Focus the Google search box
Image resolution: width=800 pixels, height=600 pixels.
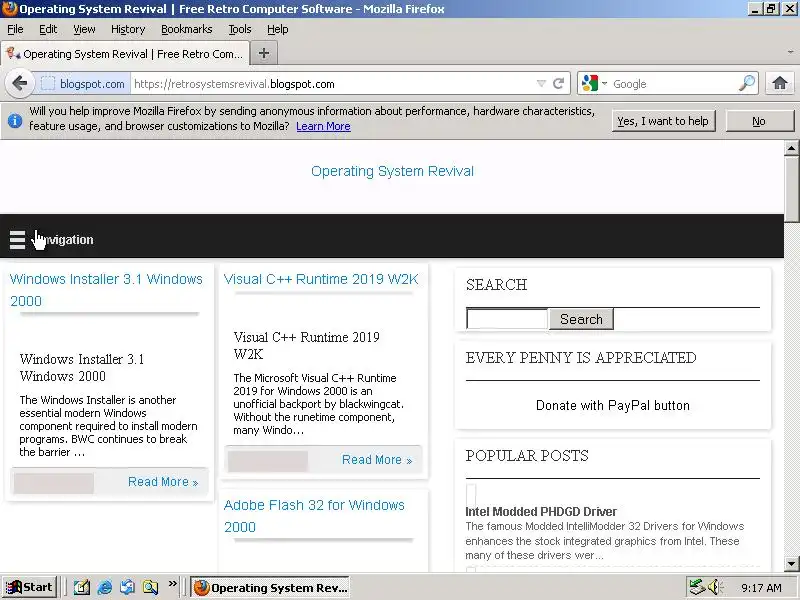point(673,83)
